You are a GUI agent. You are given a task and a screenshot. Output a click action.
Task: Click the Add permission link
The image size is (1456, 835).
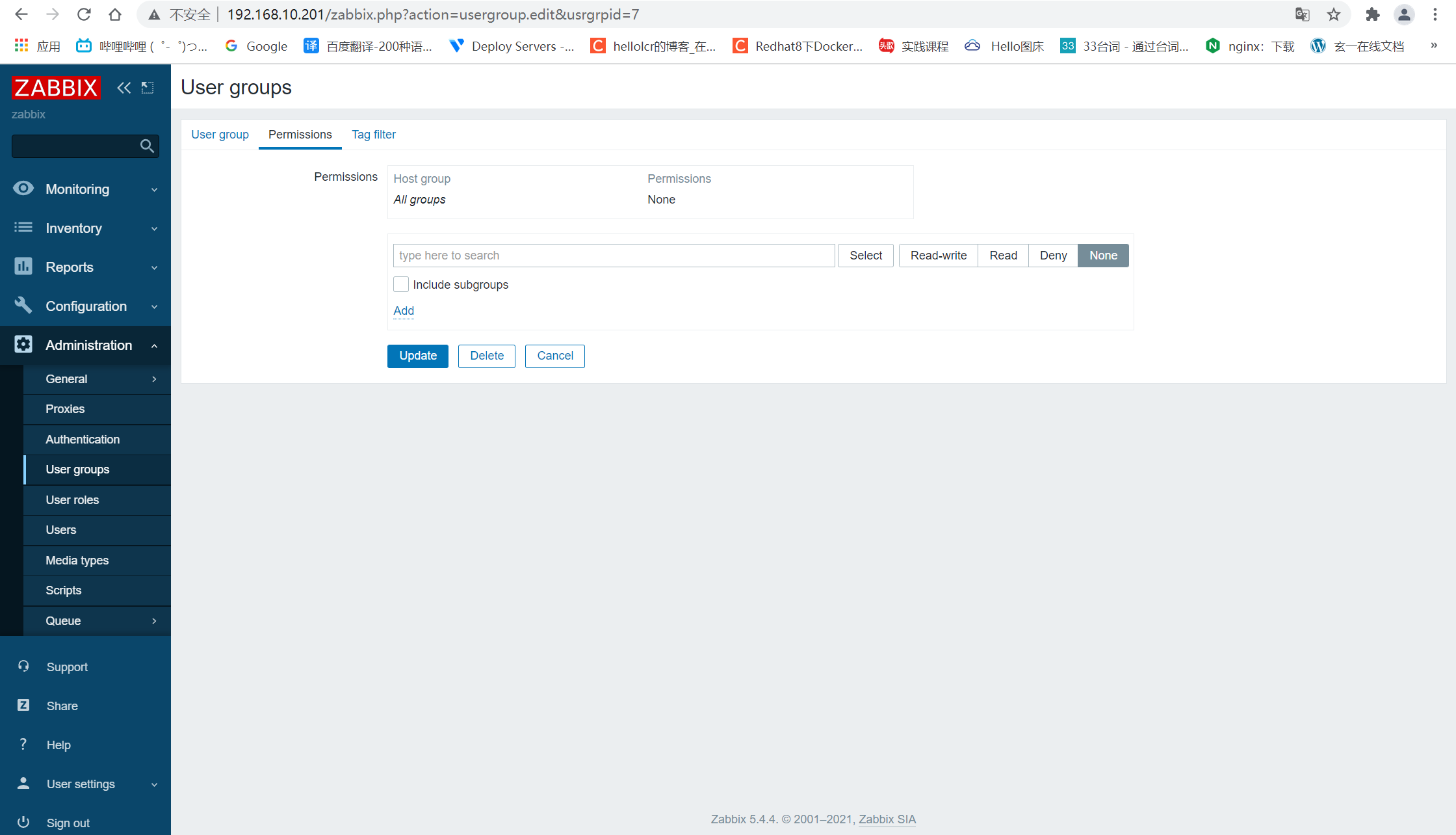404,311
